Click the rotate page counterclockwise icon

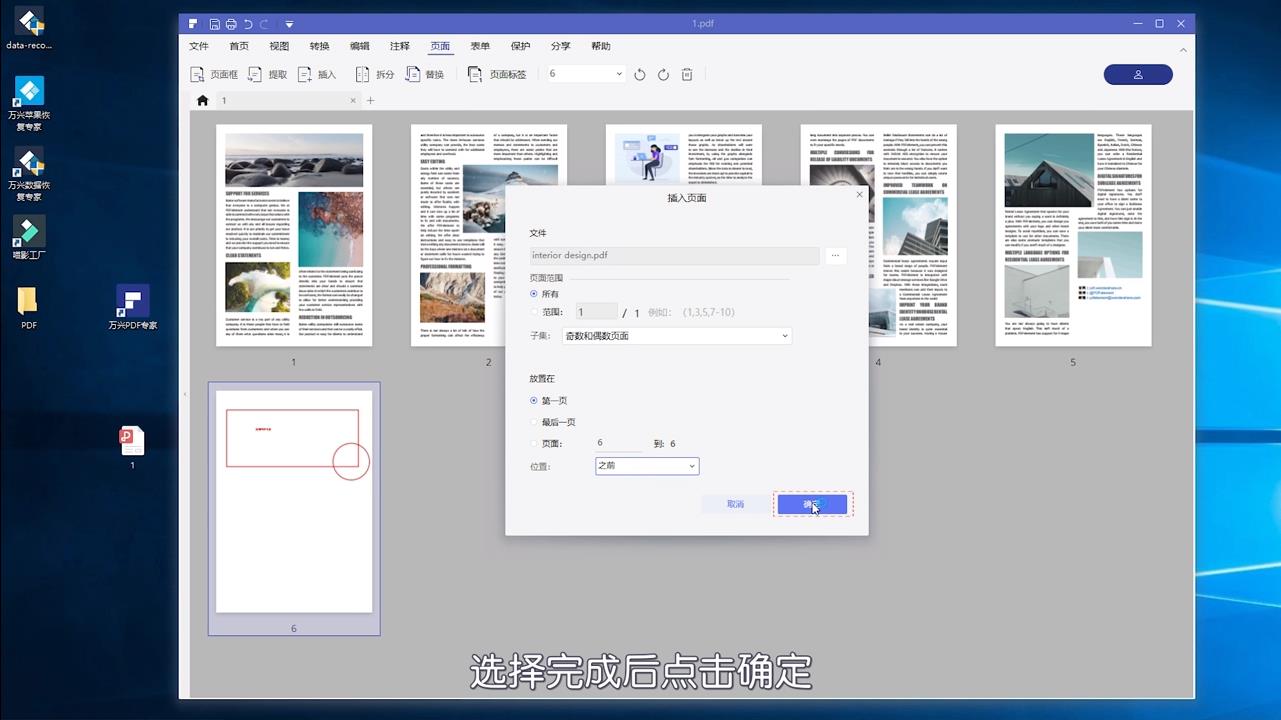click(x=639, y=73)
